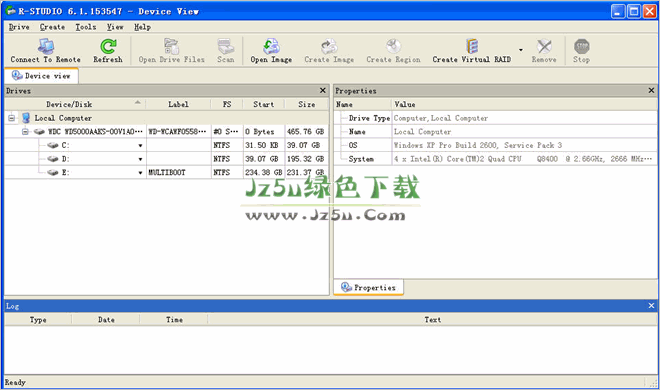Click the Value column header in Properties
Image resolution: width=660 pixels, height=390 pixels.
click(x=524, y=104)
